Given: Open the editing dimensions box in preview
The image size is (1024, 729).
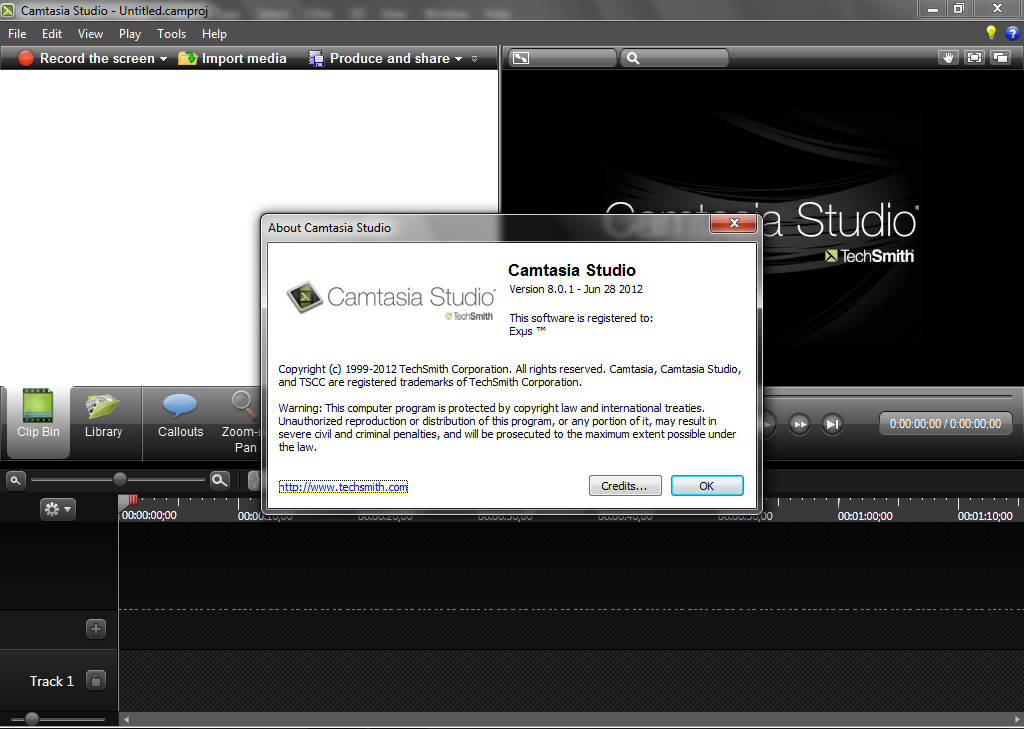Looking at the screenshot, I should pos(563,58).
